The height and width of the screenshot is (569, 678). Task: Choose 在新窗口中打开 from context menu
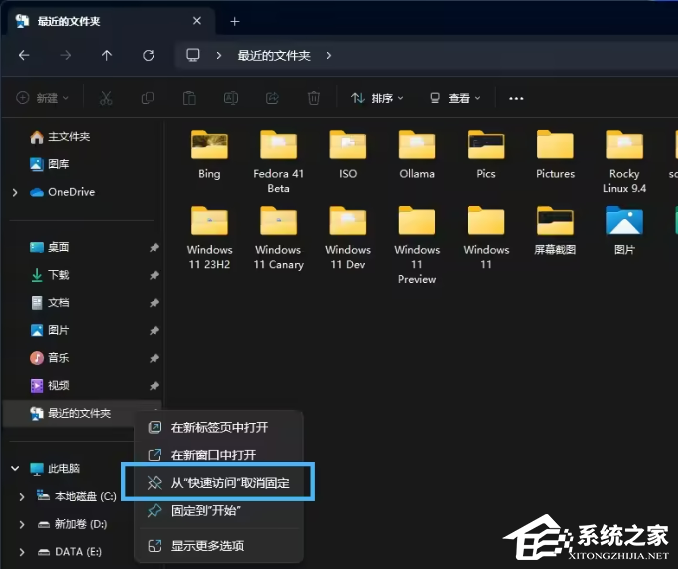pyautogui.click(x=219, y=455)
